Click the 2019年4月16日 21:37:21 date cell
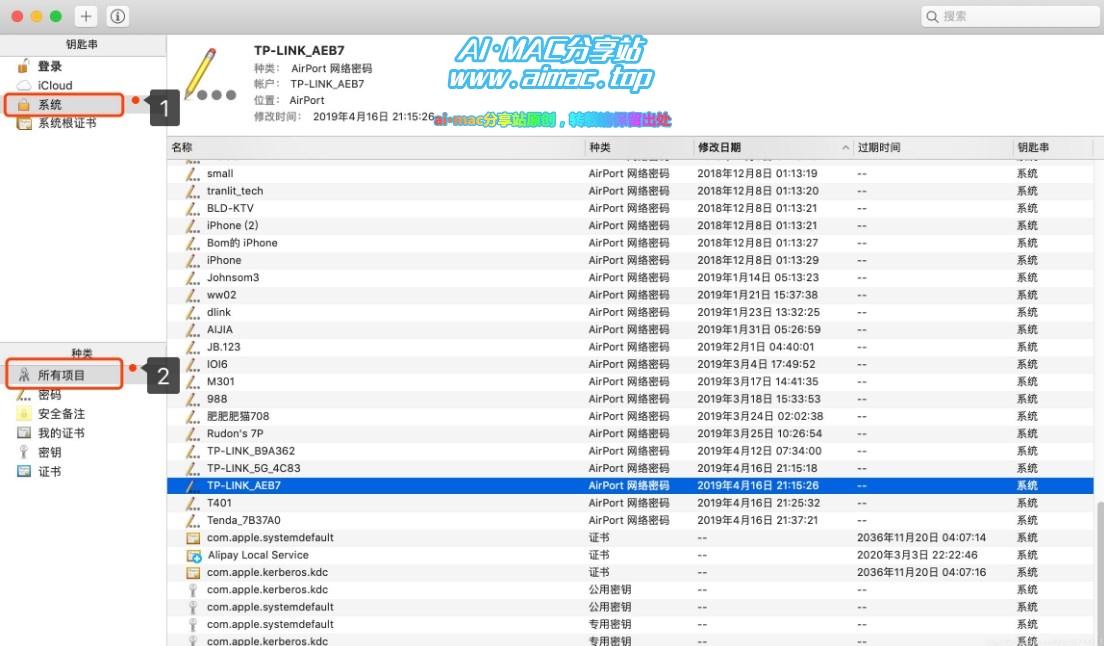This screenshot has height=646, width=1104. [758, 520]
